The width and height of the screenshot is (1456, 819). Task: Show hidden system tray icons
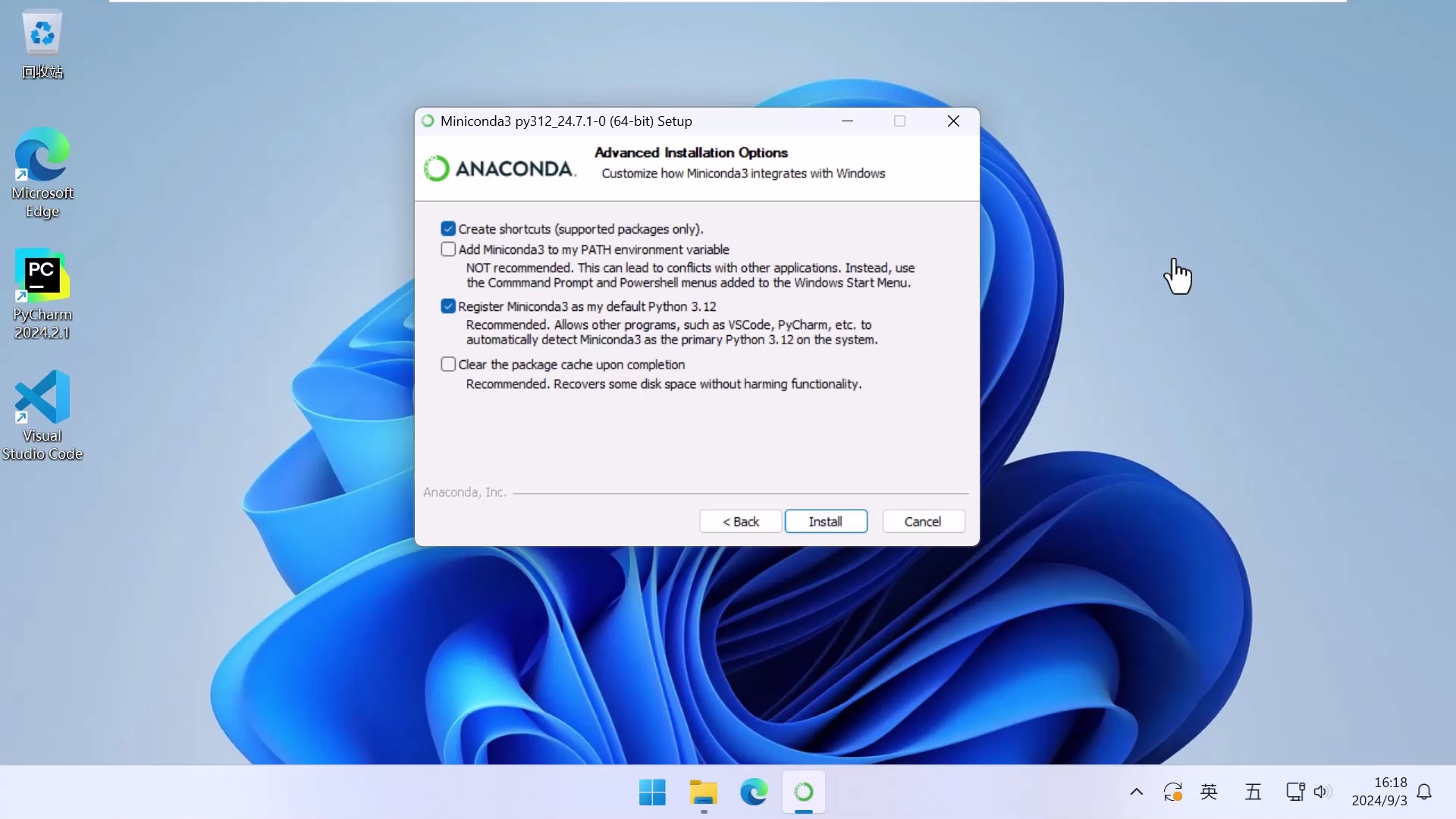1136,792
